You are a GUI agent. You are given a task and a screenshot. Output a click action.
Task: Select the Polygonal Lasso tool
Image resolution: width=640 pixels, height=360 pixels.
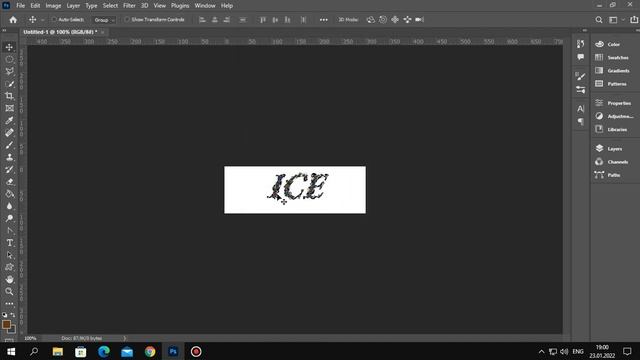point(9,71)
